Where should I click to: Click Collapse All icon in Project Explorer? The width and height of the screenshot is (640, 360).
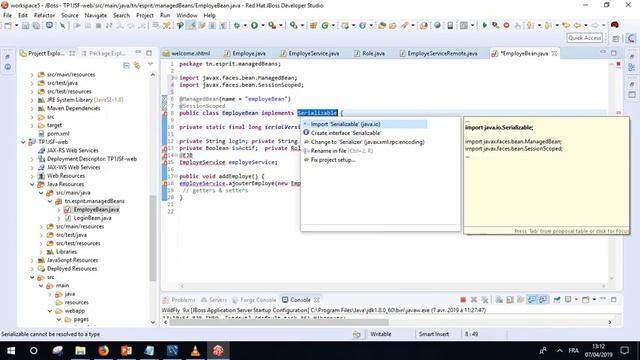pos(126,65)
